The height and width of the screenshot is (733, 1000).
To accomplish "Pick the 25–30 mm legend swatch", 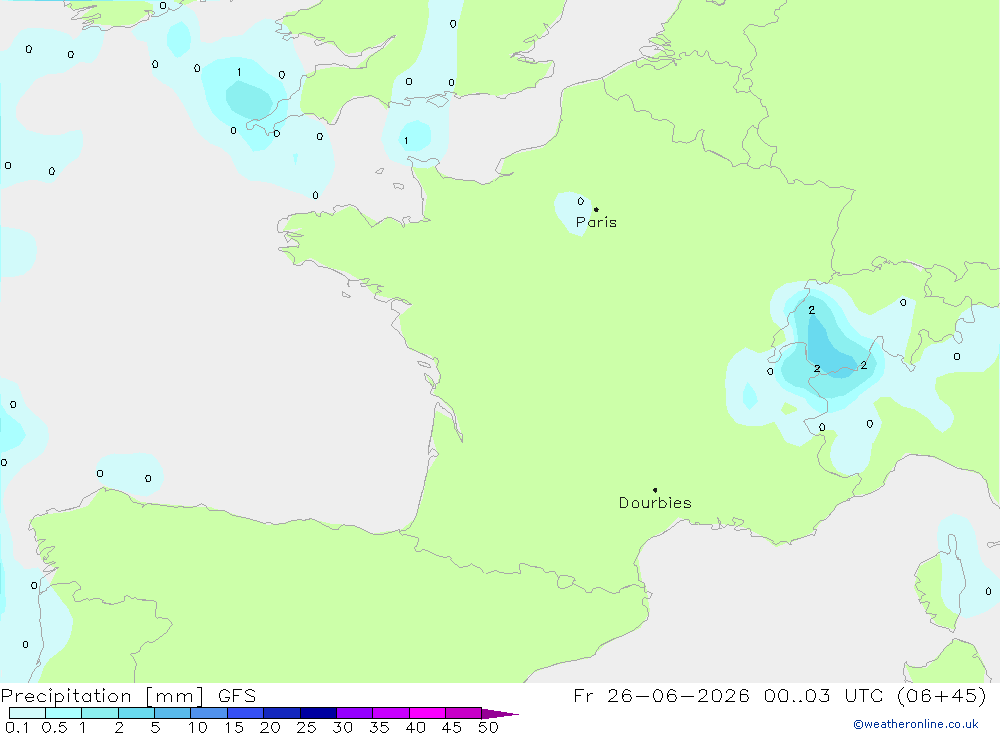I will point(318,713).
